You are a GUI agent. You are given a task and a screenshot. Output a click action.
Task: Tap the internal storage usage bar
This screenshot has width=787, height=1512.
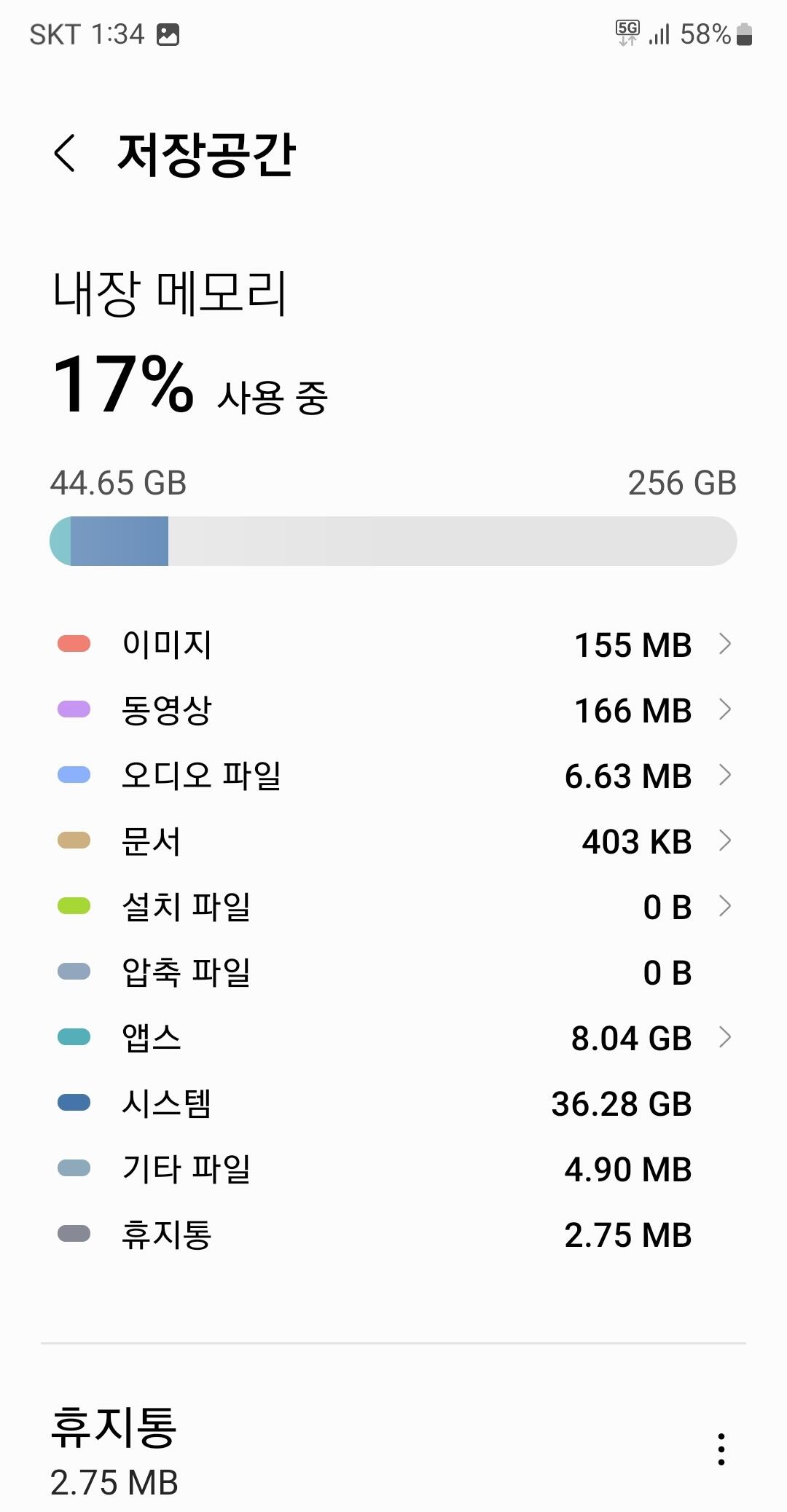(x=393, y=541)
